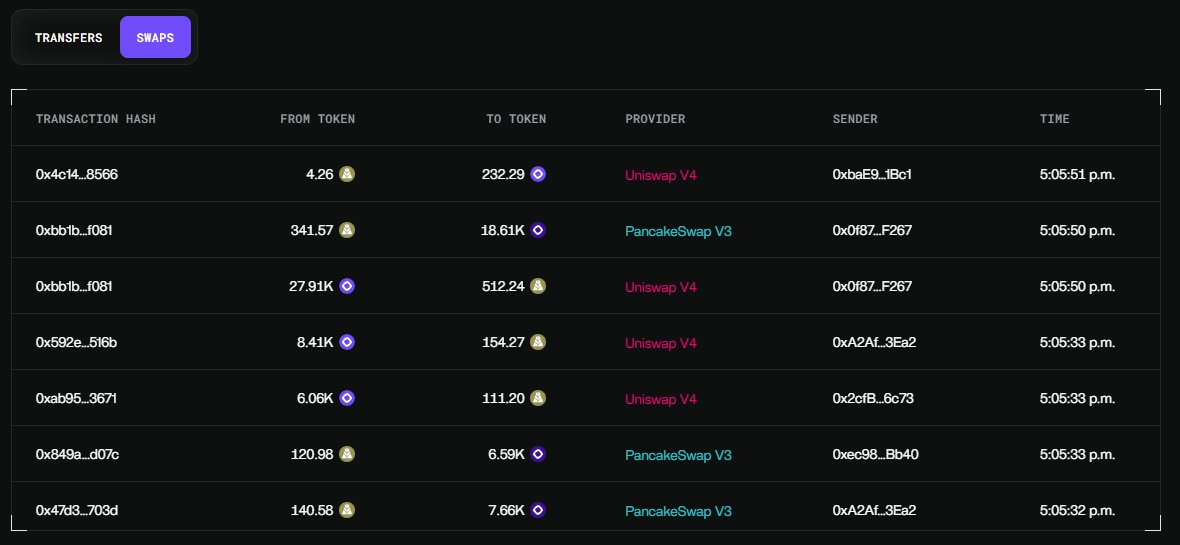Click the gold token icon beside 154.27
This screenshot has width=1180, height=545.
coord(538,342)
